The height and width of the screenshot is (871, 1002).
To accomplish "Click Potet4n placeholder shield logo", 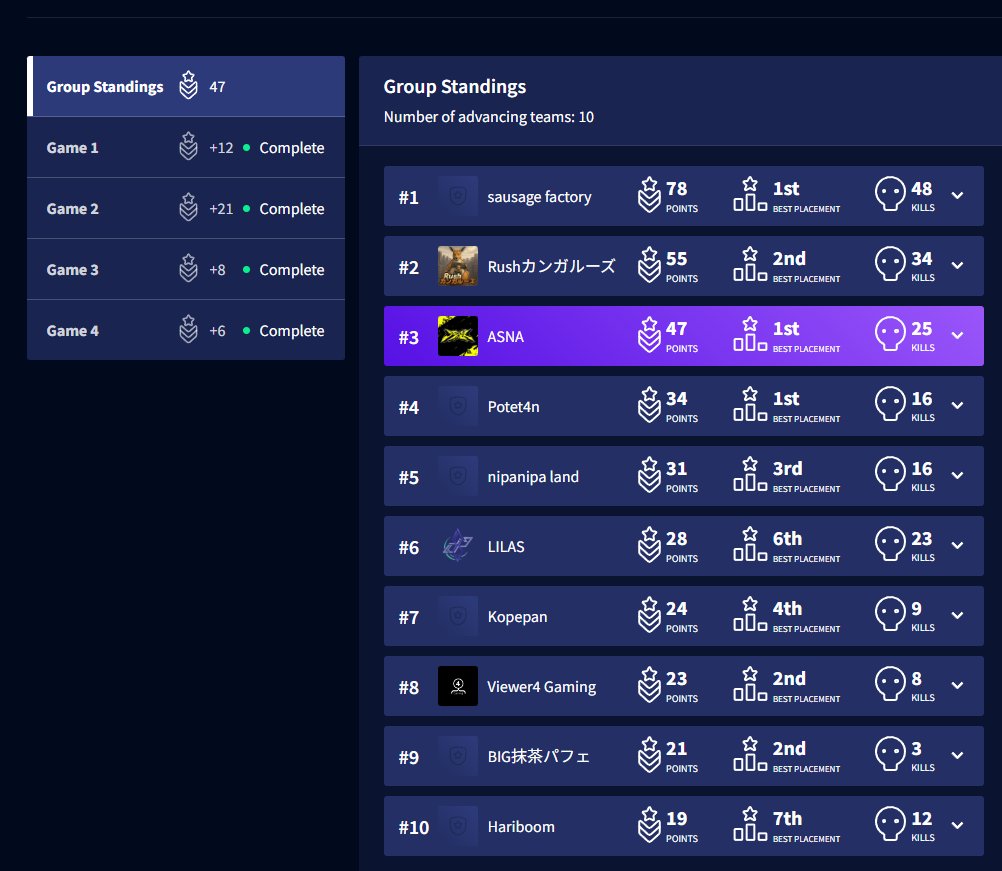I will point(458,406).
